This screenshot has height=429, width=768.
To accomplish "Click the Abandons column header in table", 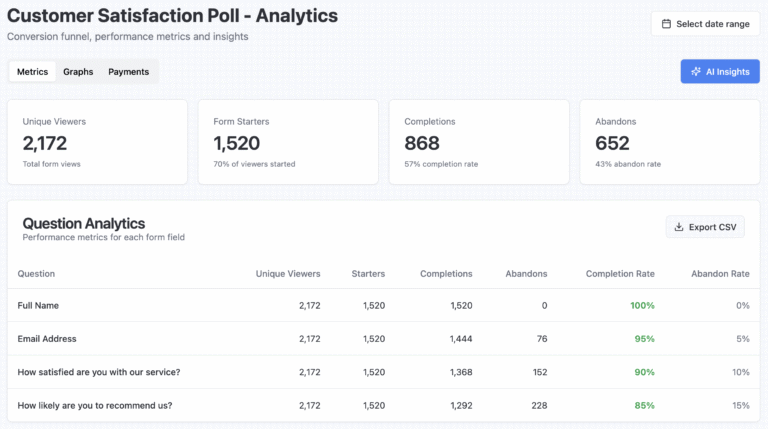I will coord(526,273).
